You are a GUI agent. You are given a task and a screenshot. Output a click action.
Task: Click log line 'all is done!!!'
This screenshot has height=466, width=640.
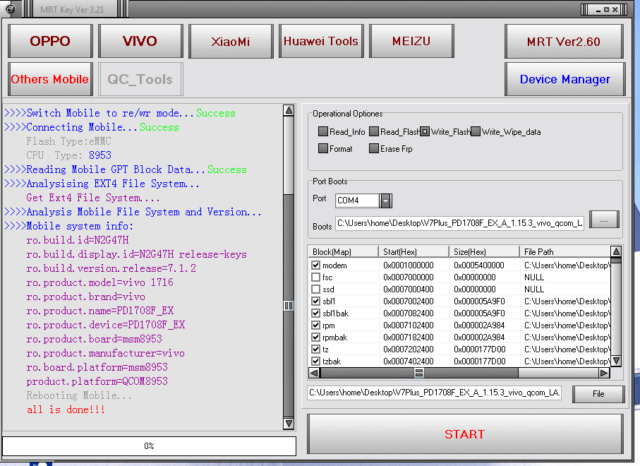[x=66, y=409]
